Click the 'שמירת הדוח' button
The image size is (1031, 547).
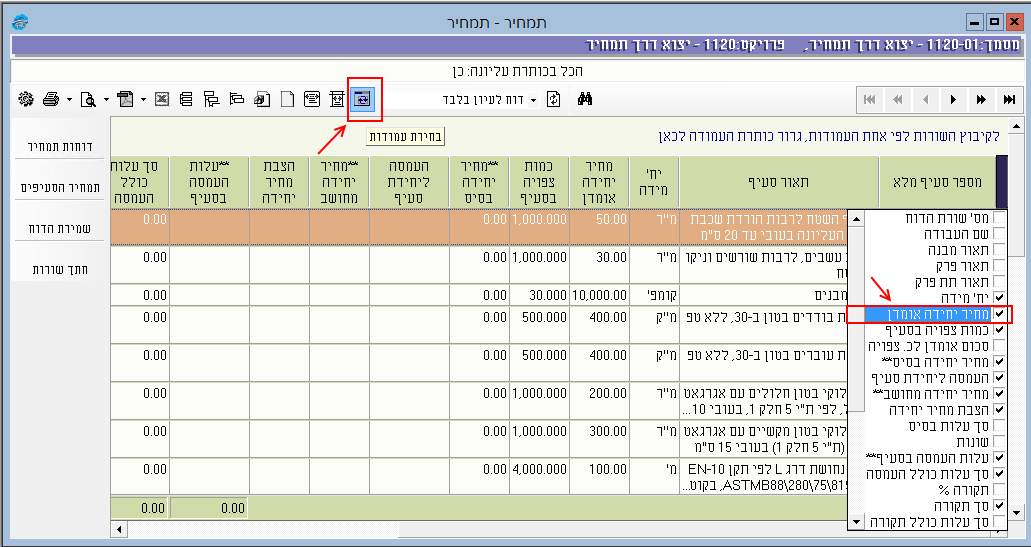pyautogui.click(x=56, y=228)
